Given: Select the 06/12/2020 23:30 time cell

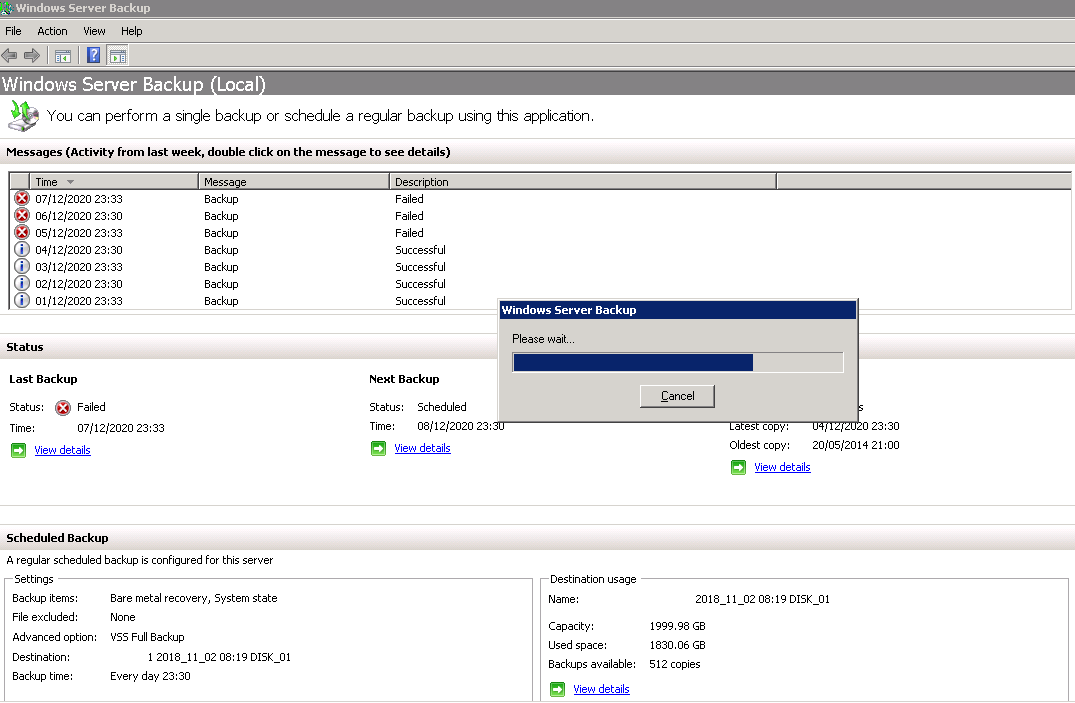Looking at the screenshot, I should click(79, 216).
